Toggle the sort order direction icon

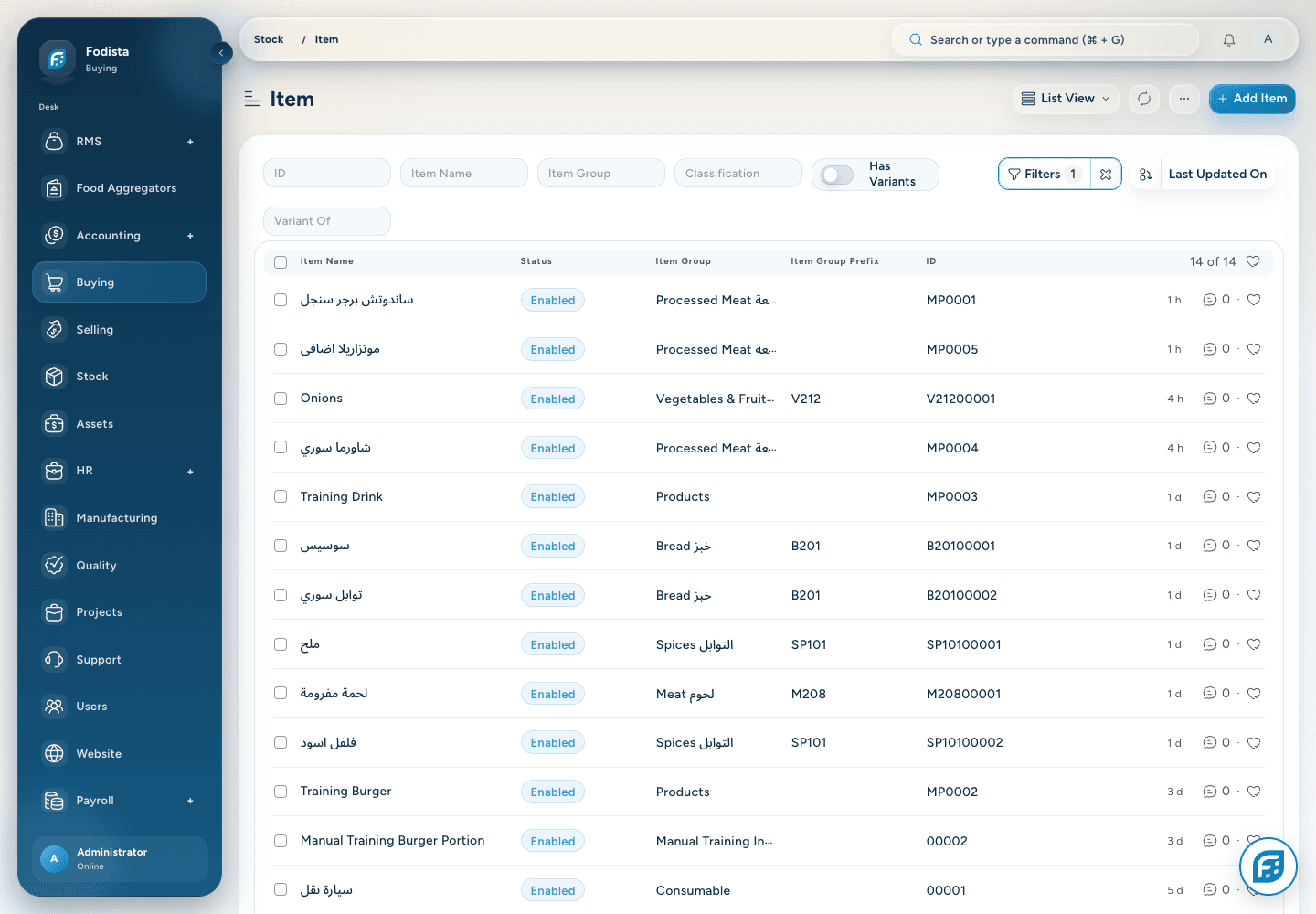click(1145, 174)
